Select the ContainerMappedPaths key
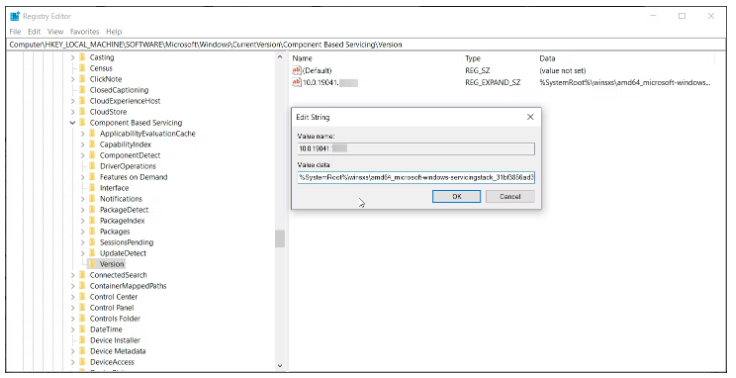Viewport: 736px width, 378px height. [x=128, y=285]
